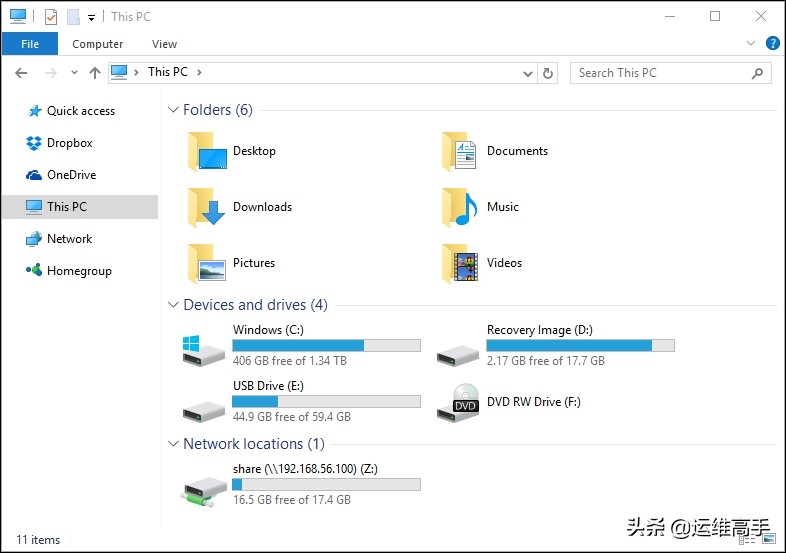
Task: Open the File menu
Action: tap(30, 44)
